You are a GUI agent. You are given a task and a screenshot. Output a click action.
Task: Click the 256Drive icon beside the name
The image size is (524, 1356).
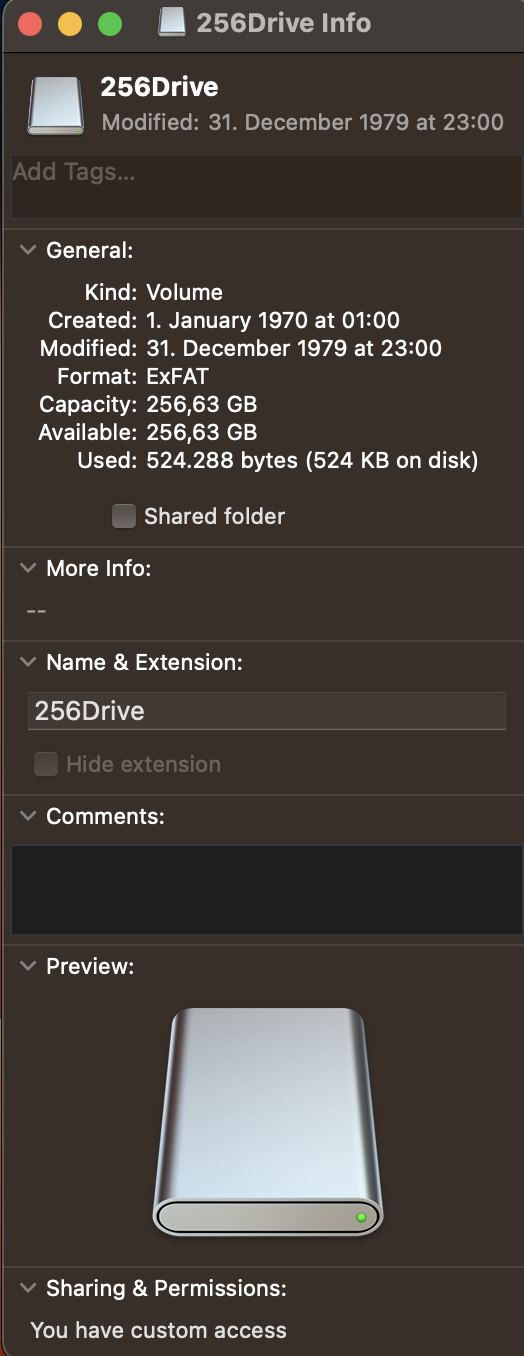(56, 106)
